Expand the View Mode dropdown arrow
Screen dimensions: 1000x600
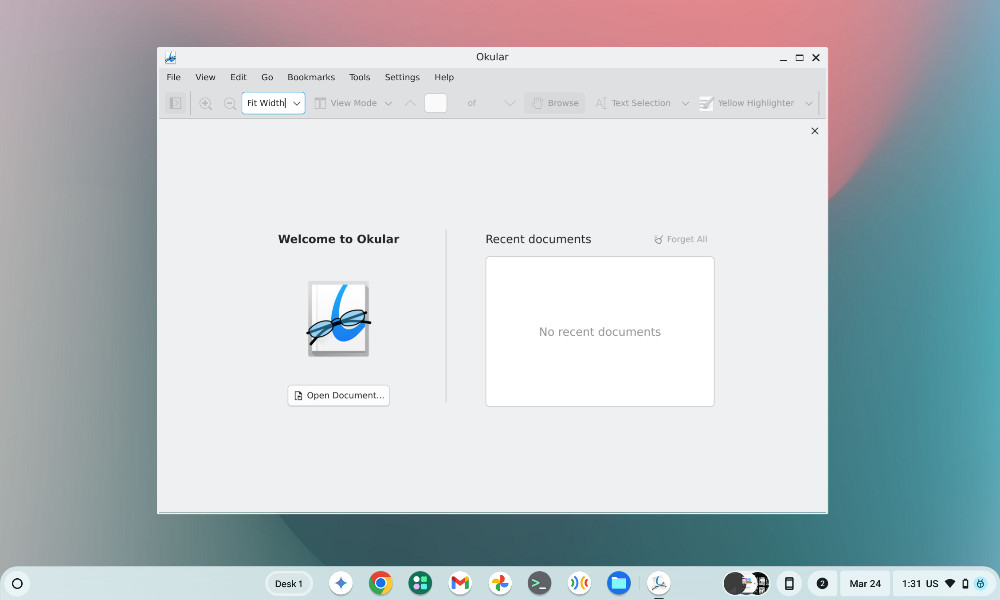tap(388, 103)
